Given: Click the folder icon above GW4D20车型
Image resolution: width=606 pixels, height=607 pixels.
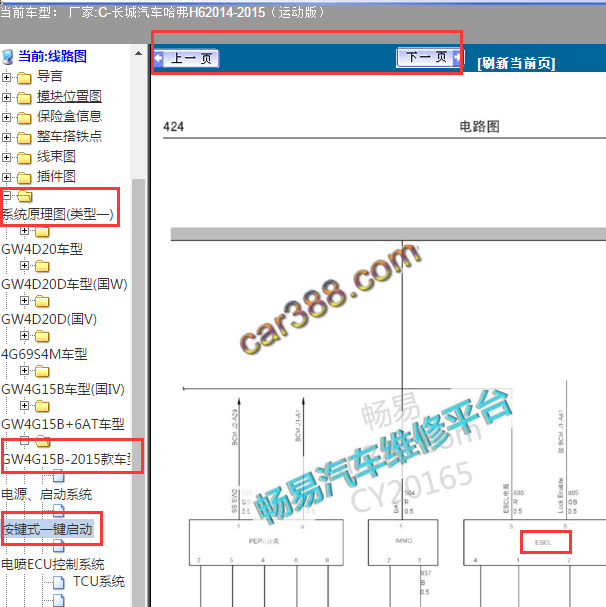Looking at the screenshot, I should (x=42, y=231).
